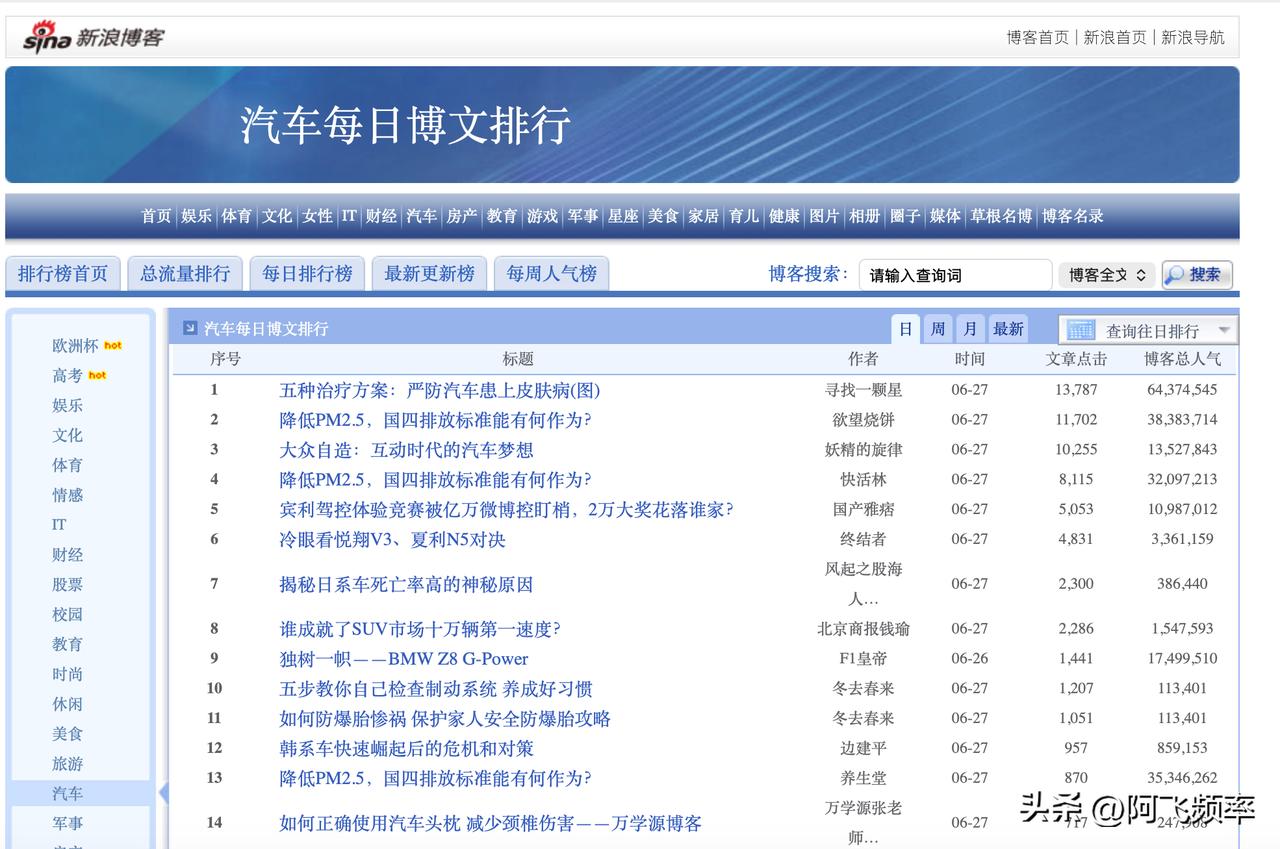Click the arrow icon before 汽车每日博文排行 panel title
The width and height of the screenshot is (1280, 849).
point(190,328)
